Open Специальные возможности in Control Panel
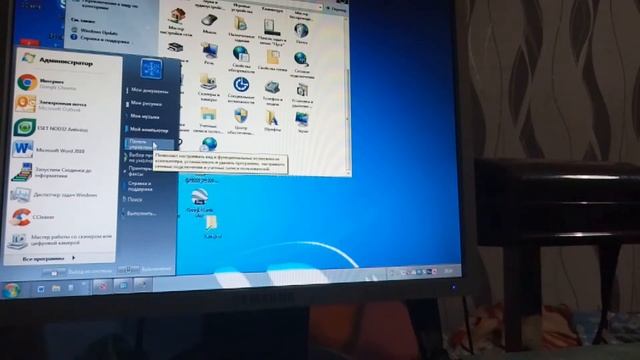This screenshot has height=360, width=640. [x=241, y=90]
